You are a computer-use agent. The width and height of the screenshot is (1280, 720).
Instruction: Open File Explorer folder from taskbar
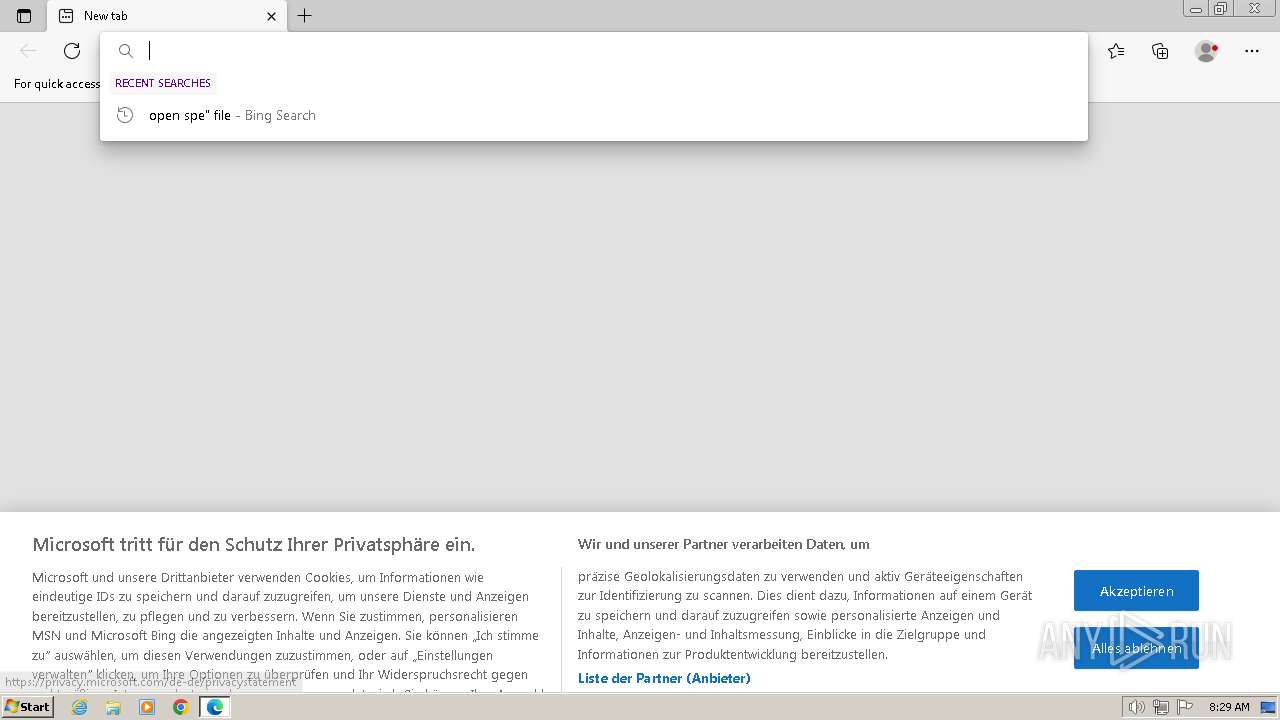[113, 707]
